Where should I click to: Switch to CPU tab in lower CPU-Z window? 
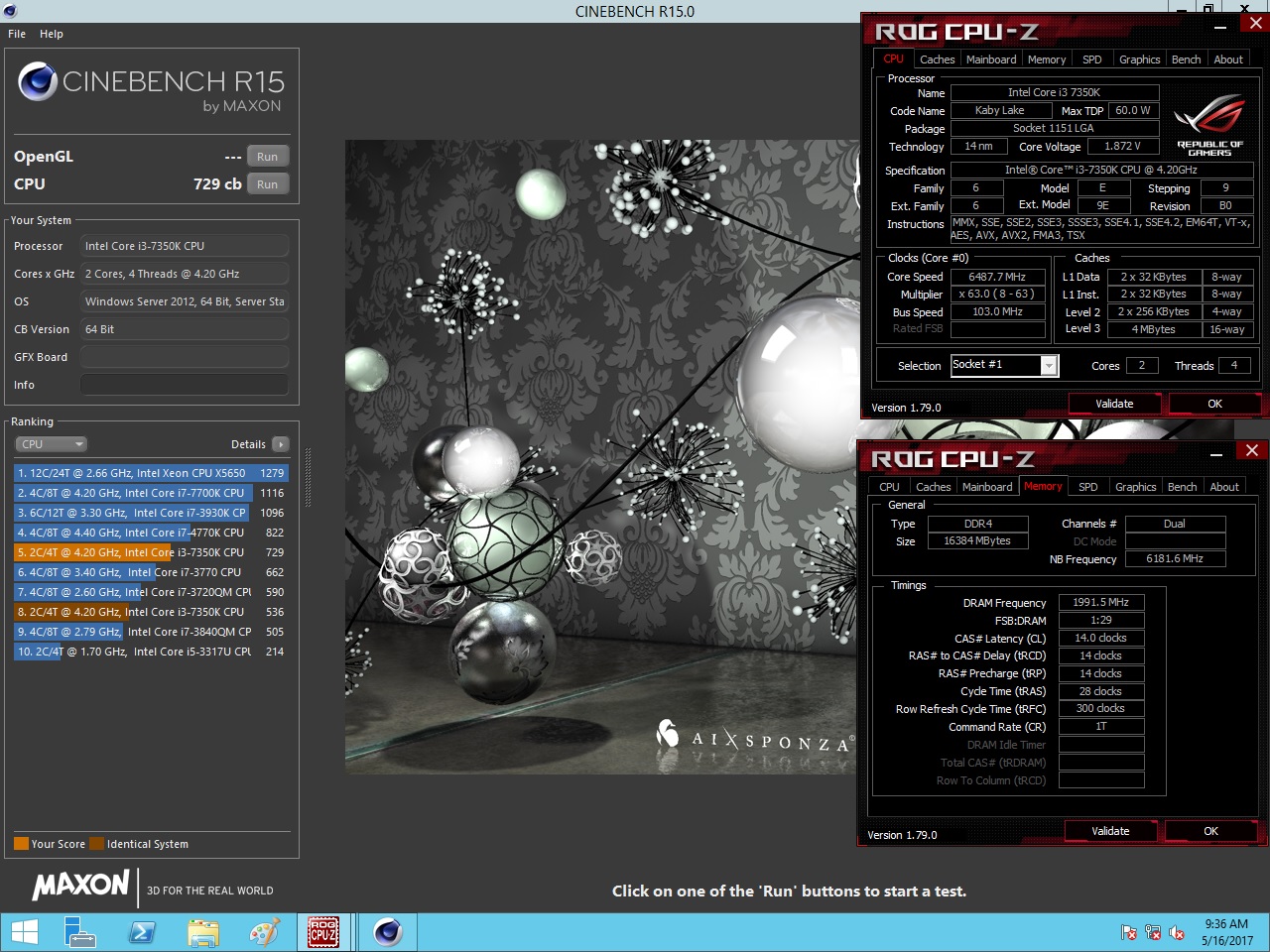point(889,487)
